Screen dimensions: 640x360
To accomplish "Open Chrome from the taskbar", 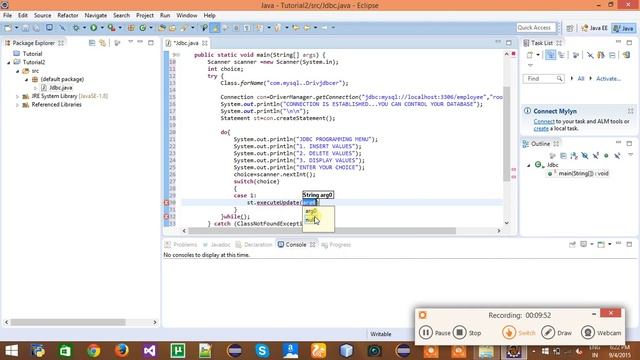I will pyautogui.click(x=93, y=351).
